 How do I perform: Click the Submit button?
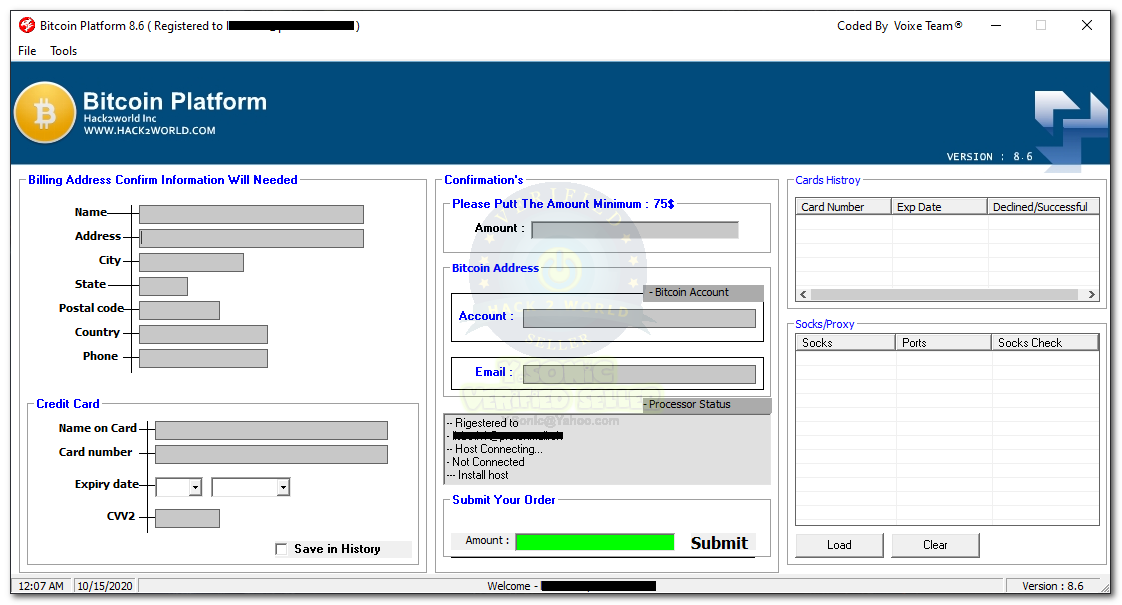[718, 543]
